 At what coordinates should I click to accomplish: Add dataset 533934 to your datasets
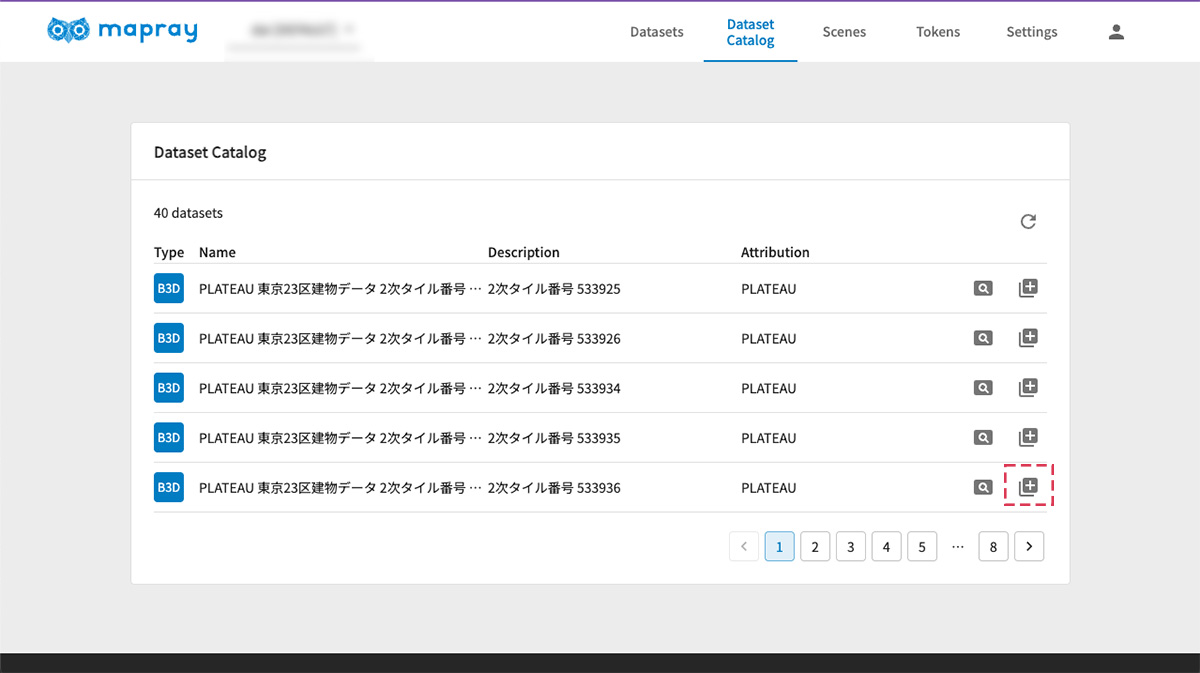pyautogui.click(x=1028, y=388)
